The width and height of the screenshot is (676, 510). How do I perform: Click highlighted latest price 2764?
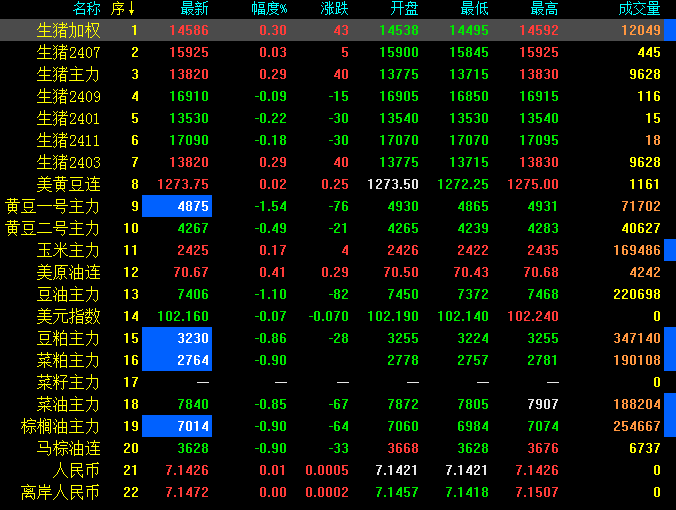tap(177, 360)
